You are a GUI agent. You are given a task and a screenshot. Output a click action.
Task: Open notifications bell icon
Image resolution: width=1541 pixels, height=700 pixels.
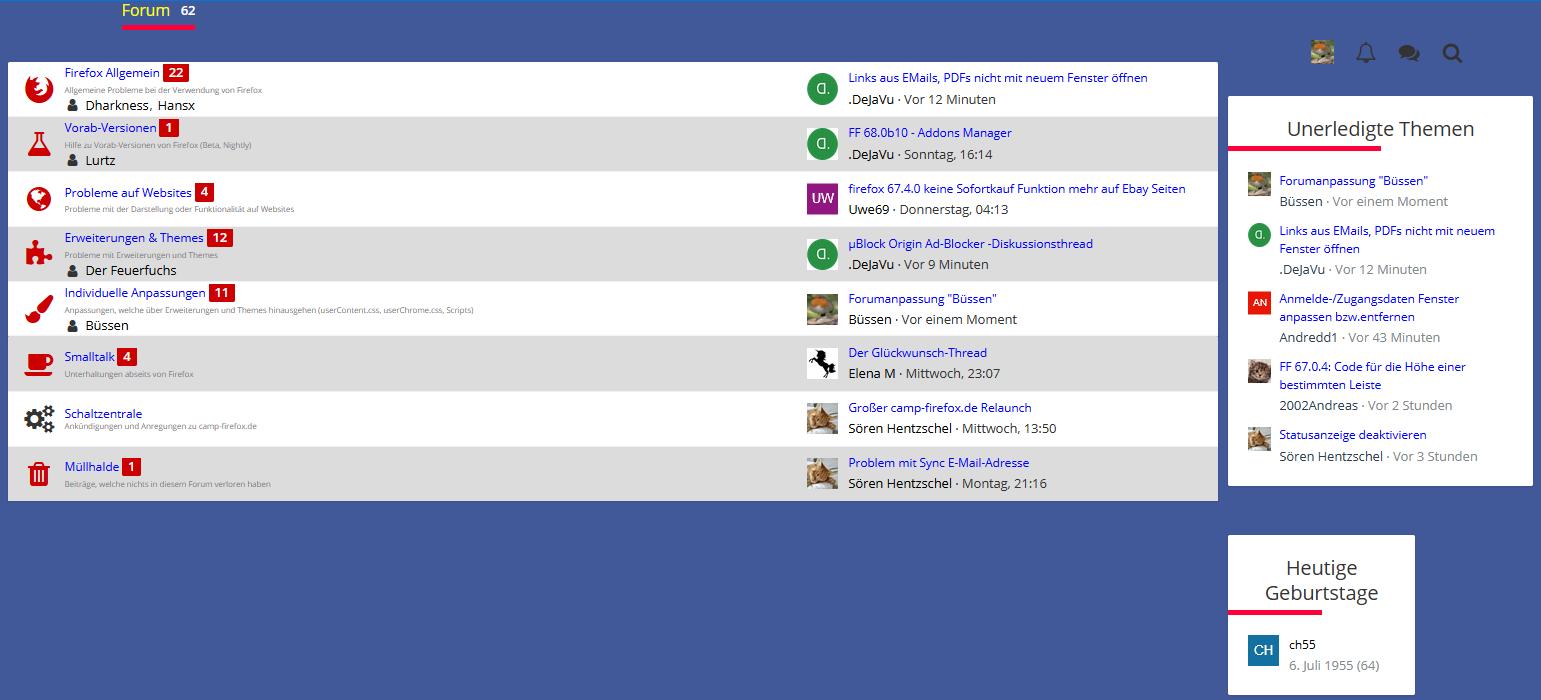coord(1366,53)
